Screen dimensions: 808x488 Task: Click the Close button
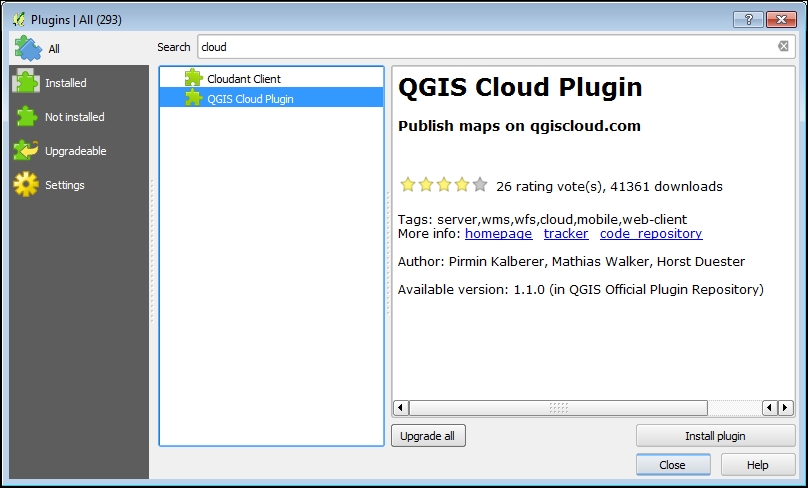tap(673, 465)
